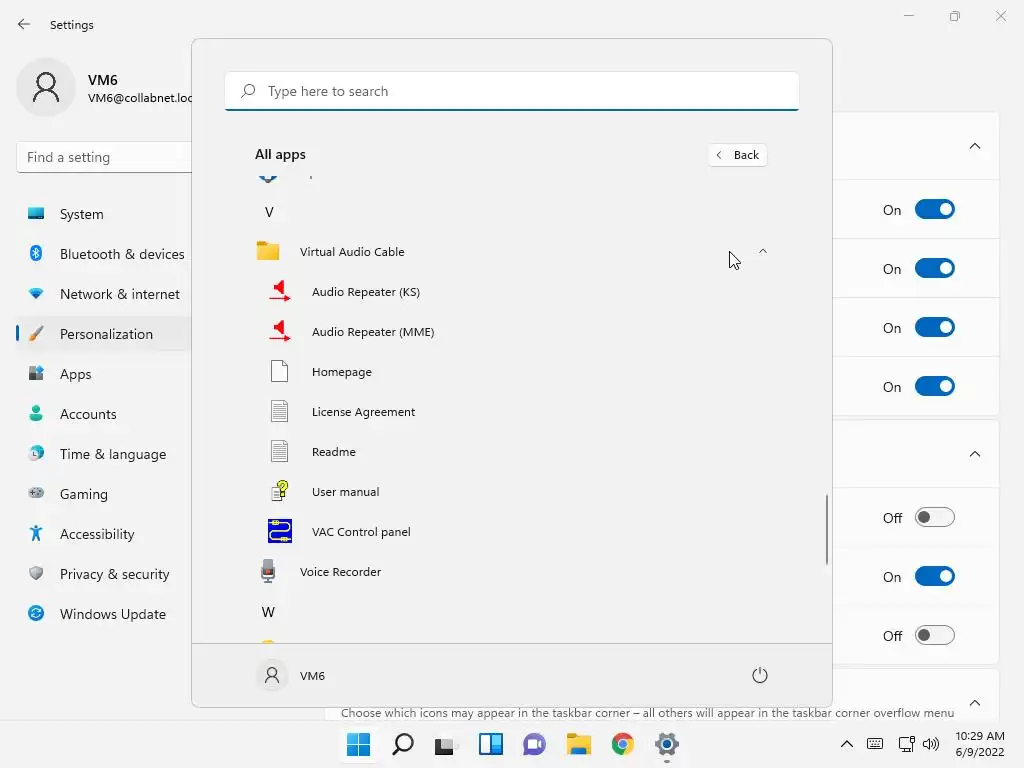Open the clock and date on taskbar
The width and height of the screenshot is (1024, 768).
980,744
